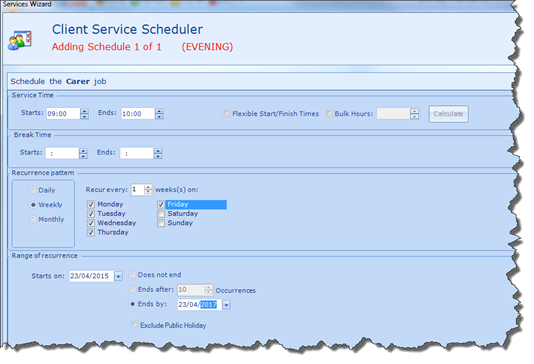
Task: Click the Break Time Starts spinner arrows
Action: point(83,153)
